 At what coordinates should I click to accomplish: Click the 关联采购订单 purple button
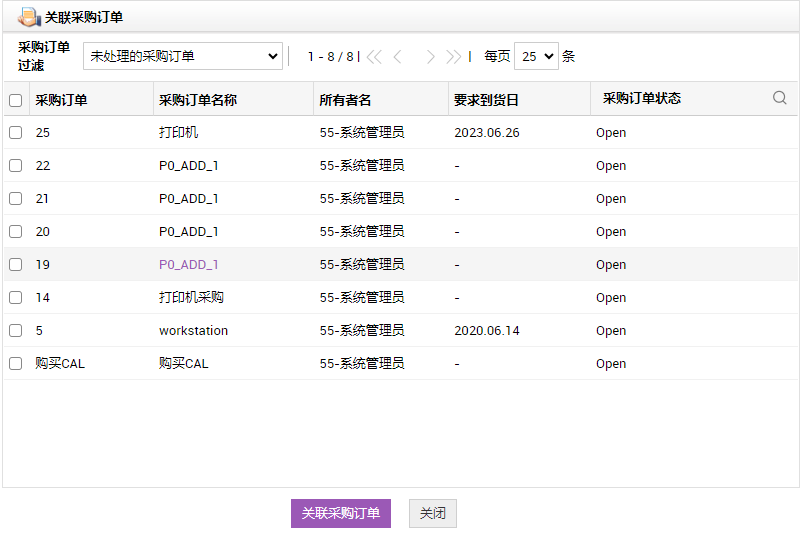tap(340, 513)
